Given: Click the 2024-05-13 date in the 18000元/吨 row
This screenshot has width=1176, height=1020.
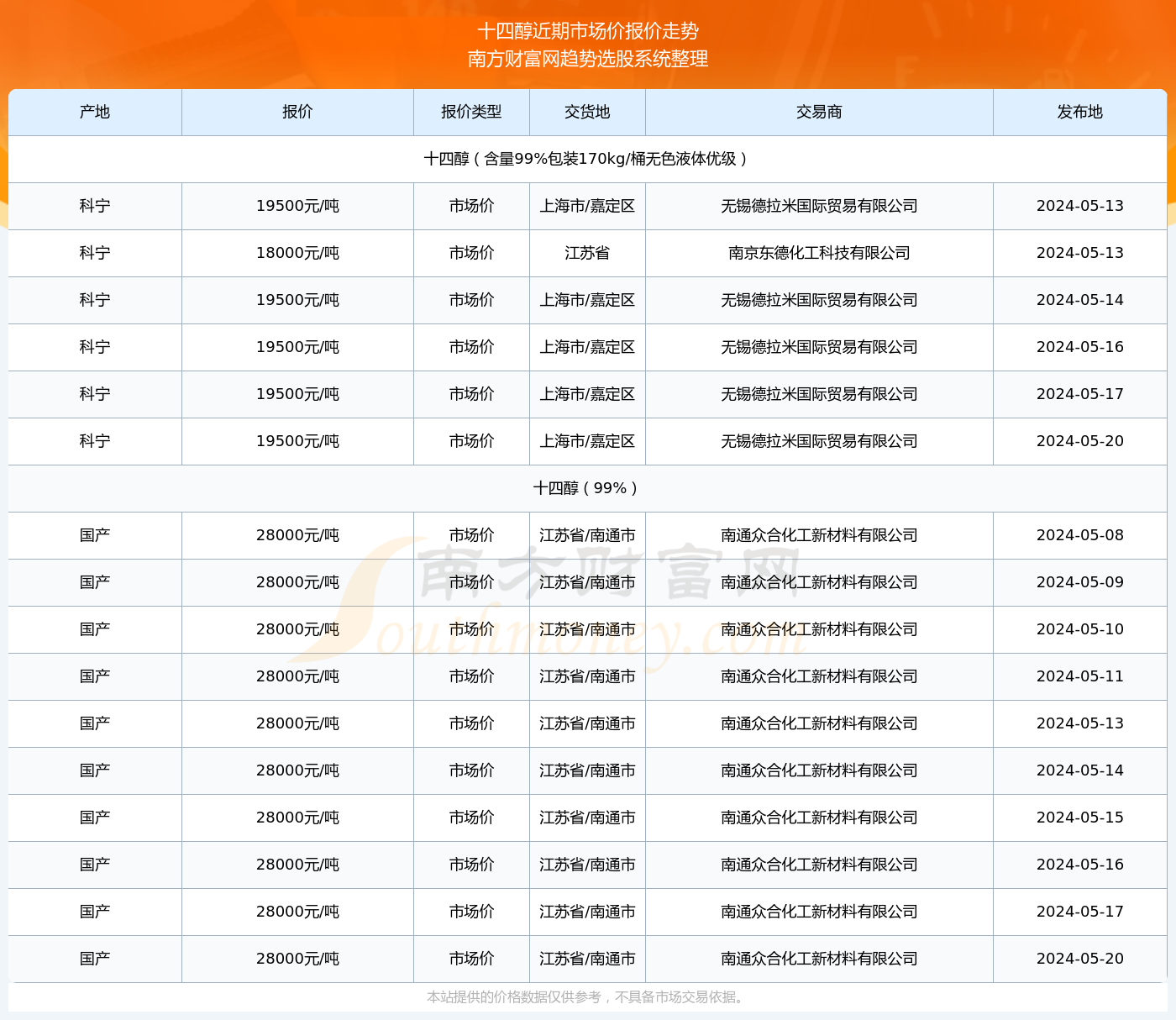Looking at the screenshot, I should point(1080,253).
